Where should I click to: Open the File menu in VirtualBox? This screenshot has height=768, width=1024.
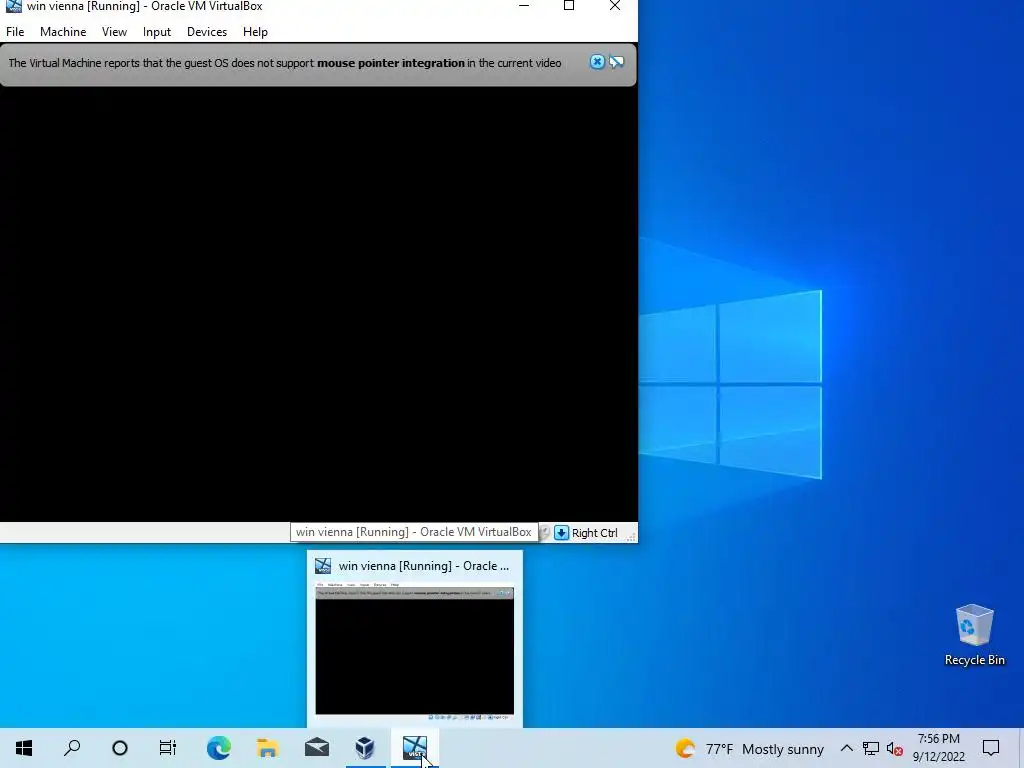15,31
